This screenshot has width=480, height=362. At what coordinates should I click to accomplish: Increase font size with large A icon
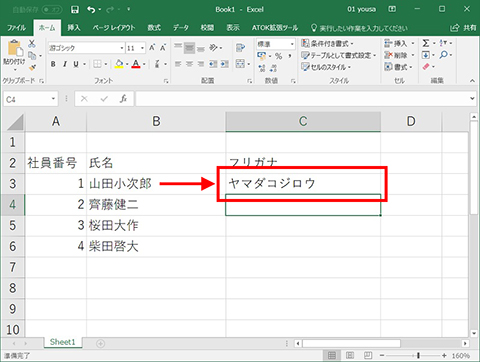point(152,48)
